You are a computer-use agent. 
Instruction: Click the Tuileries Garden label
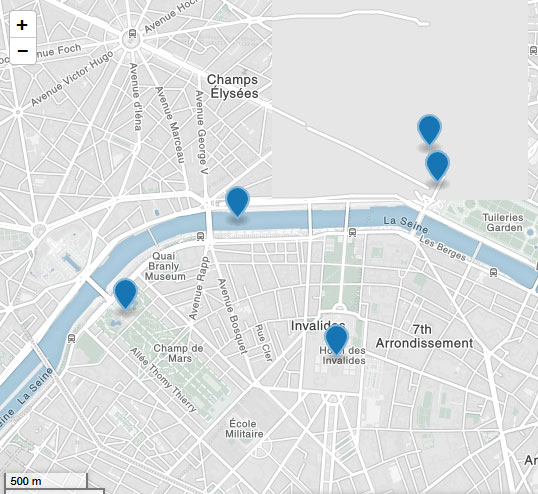(503, 222)
